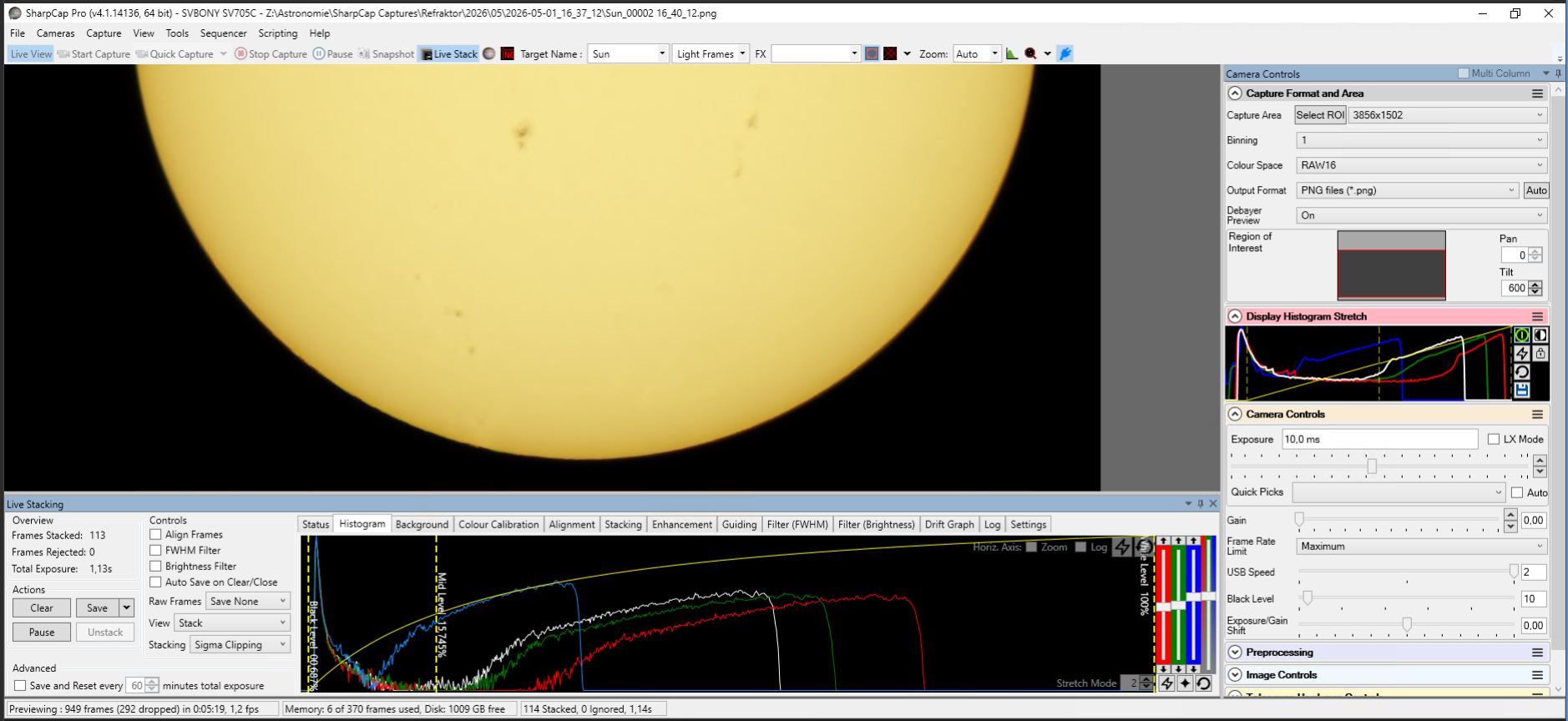The width and height of the screenshot is (1568, 721).
Task: Click the lightning icon under the colour sliders
Action: pos(1166,683)
